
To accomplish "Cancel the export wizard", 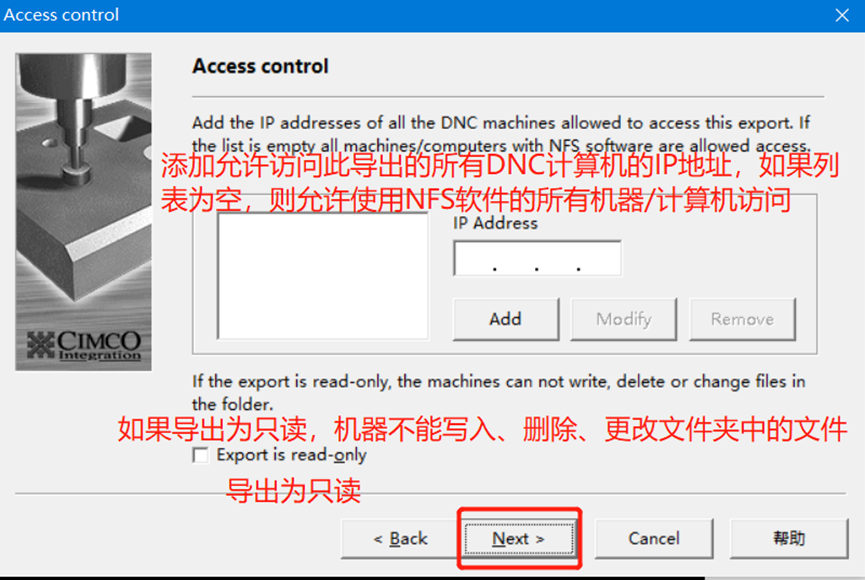I will (x=654, y=539).
